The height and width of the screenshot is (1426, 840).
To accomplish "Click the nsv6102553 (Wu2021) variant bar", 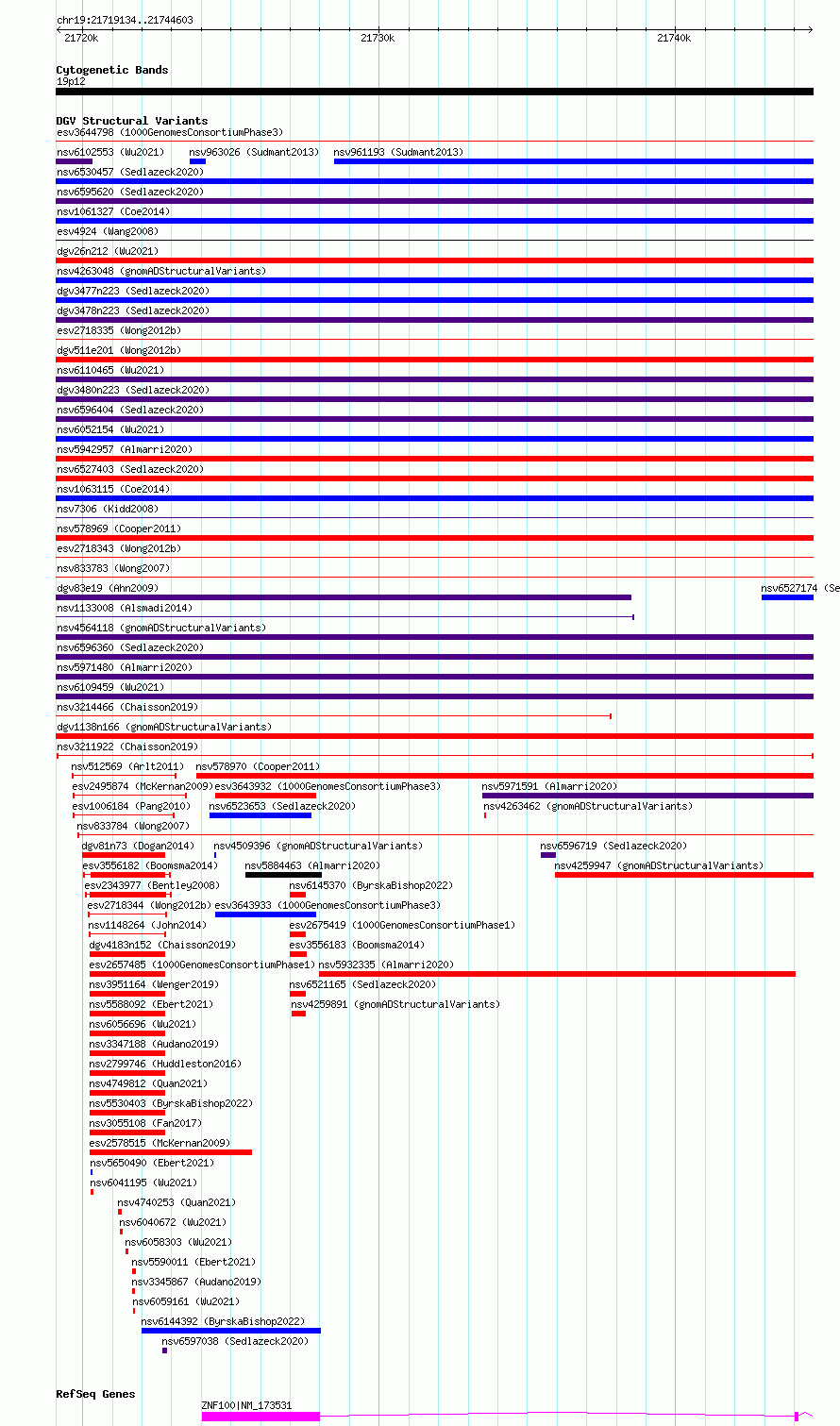I will 74,161.
